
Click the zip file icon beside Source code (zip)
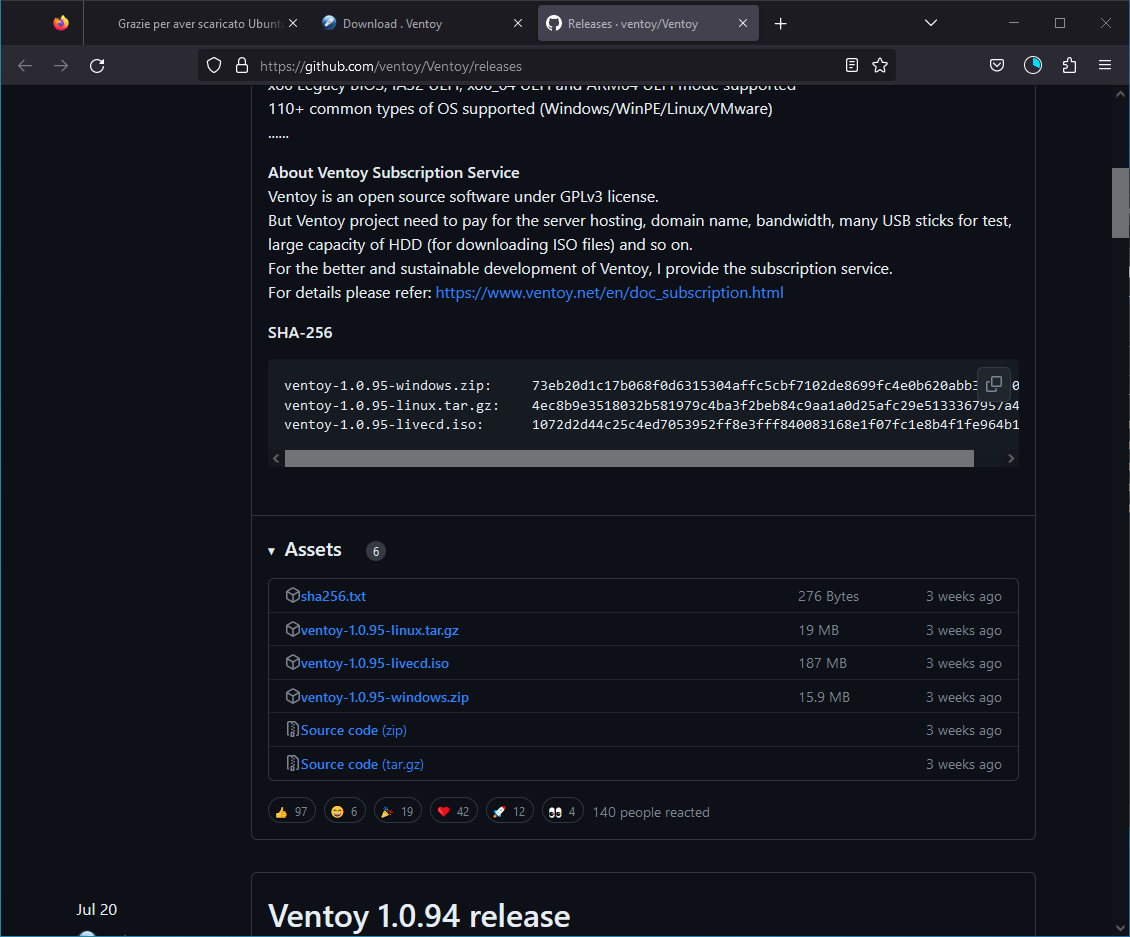tap(293, 729)
